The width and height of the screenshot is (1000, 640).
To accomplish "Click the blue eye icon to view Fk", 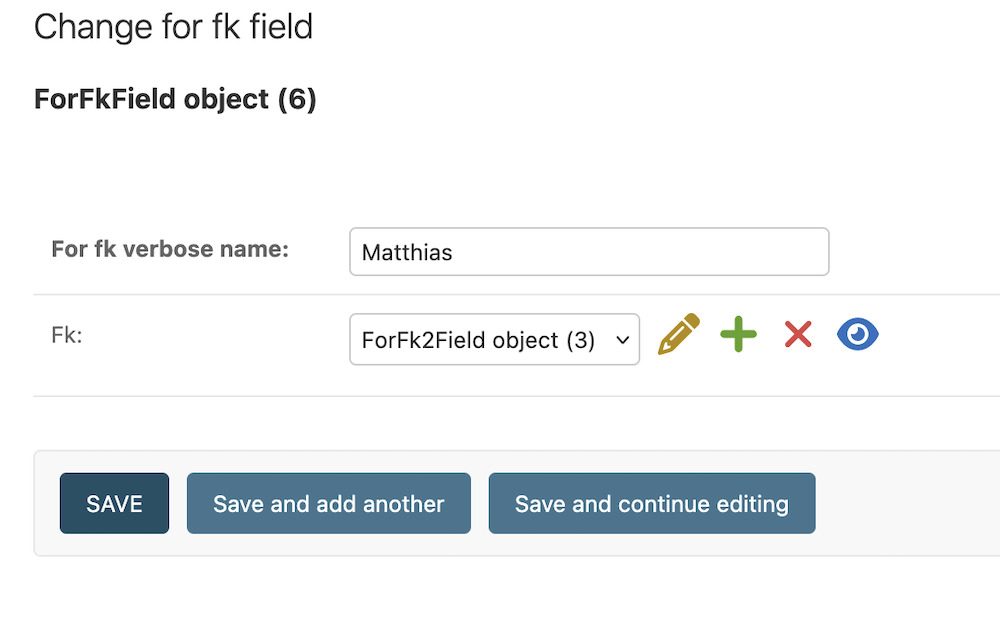I will pos(858,334).
